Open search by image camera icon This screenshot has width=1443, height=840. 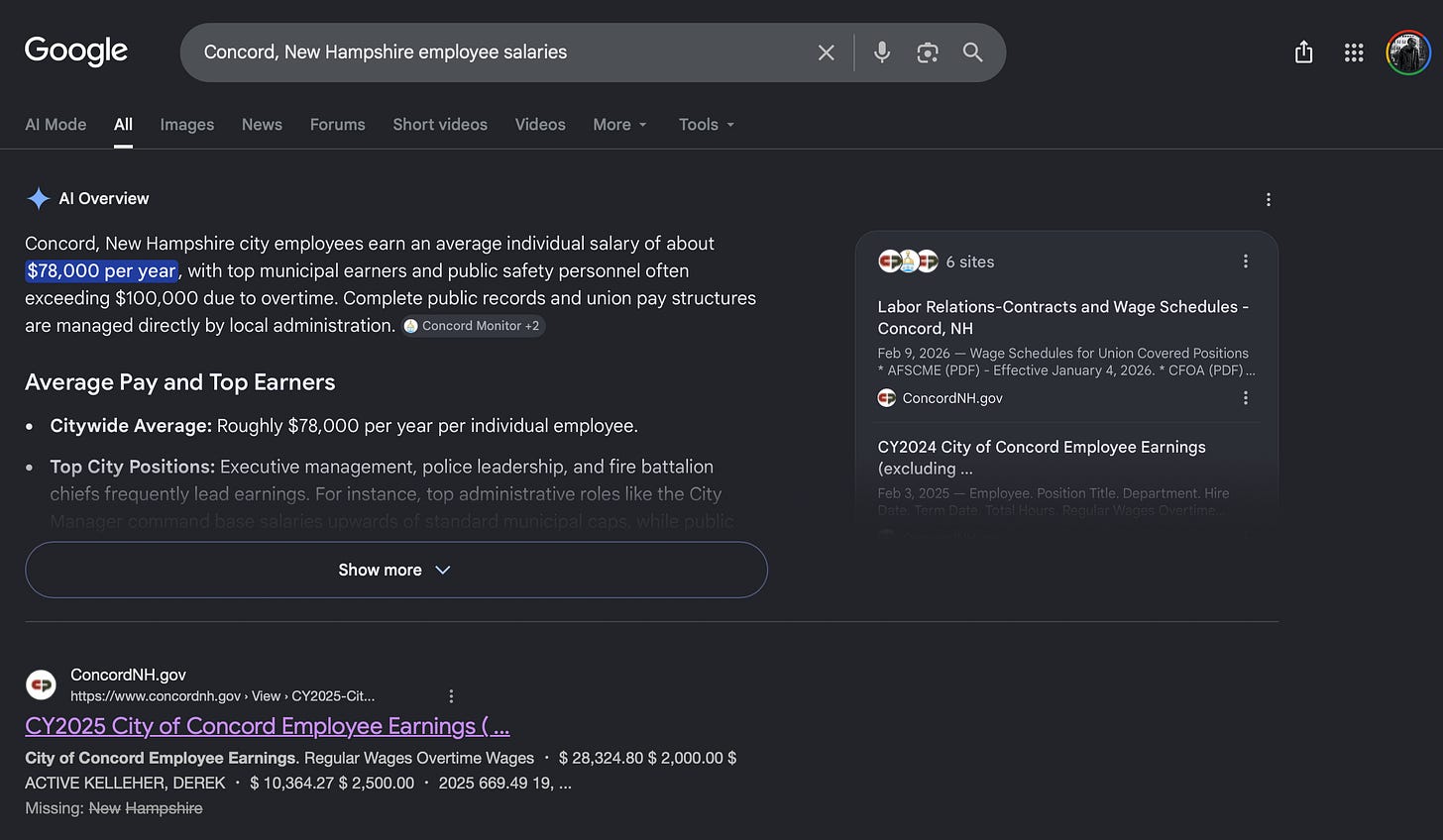coord(928,52)
